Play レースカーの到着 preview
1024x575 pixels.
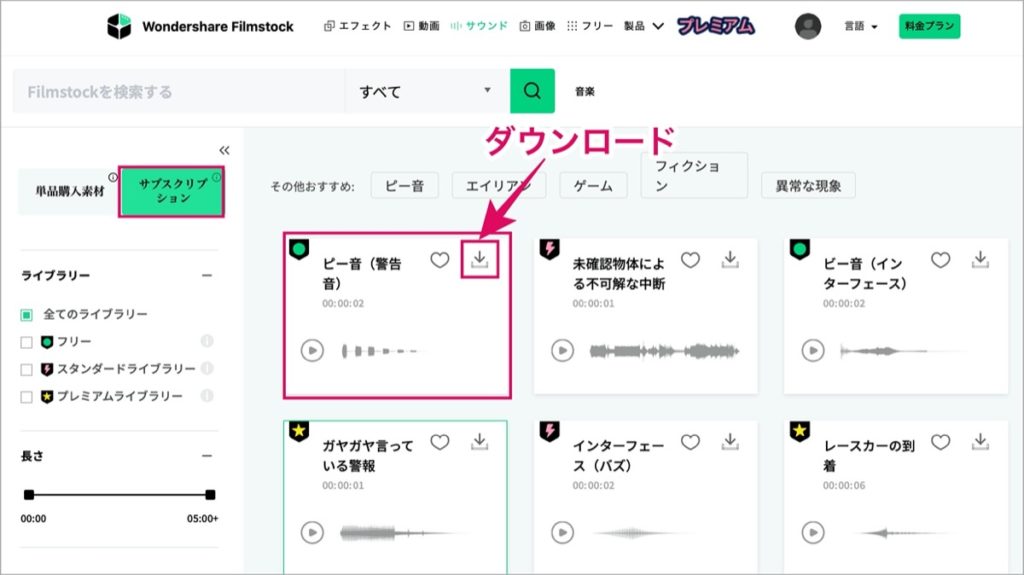click(x=813, y=533)
